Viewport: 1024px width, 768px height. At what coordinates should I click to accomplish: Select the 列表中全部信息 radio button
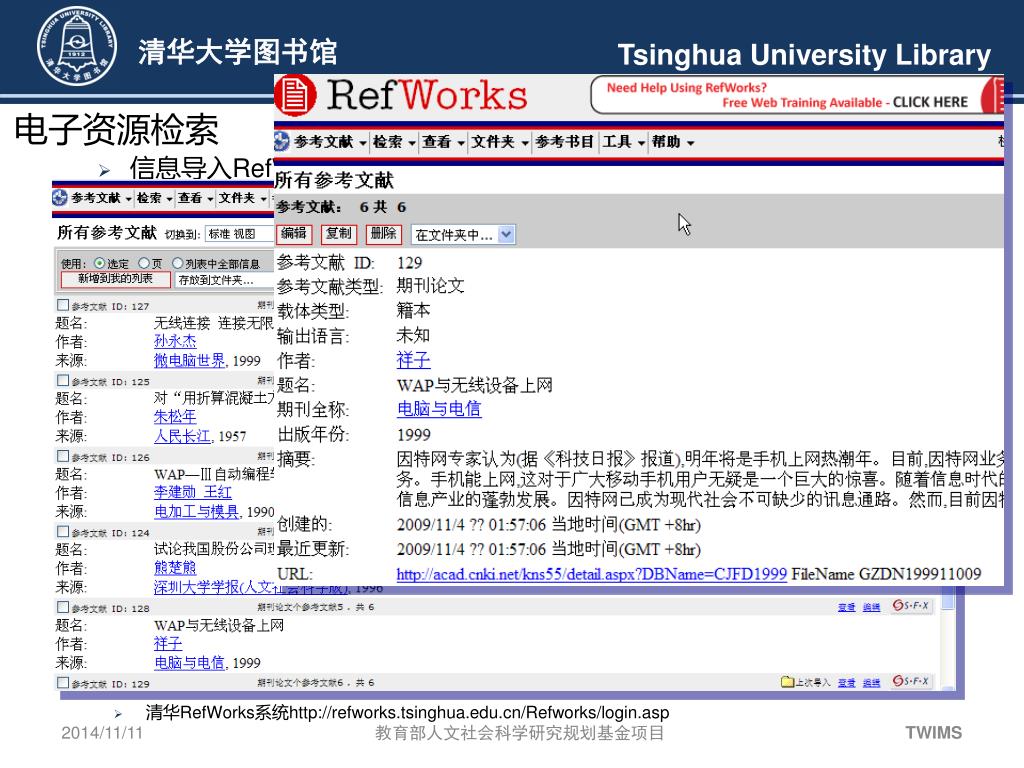pyautogui.click(x=178, y=263)
